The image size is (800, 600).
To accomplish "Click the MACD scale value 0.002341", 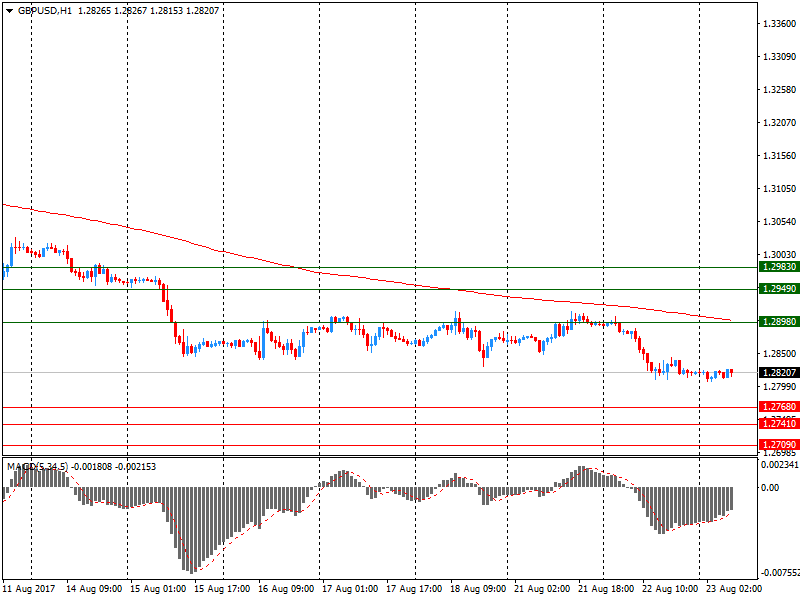I will 780,465.
